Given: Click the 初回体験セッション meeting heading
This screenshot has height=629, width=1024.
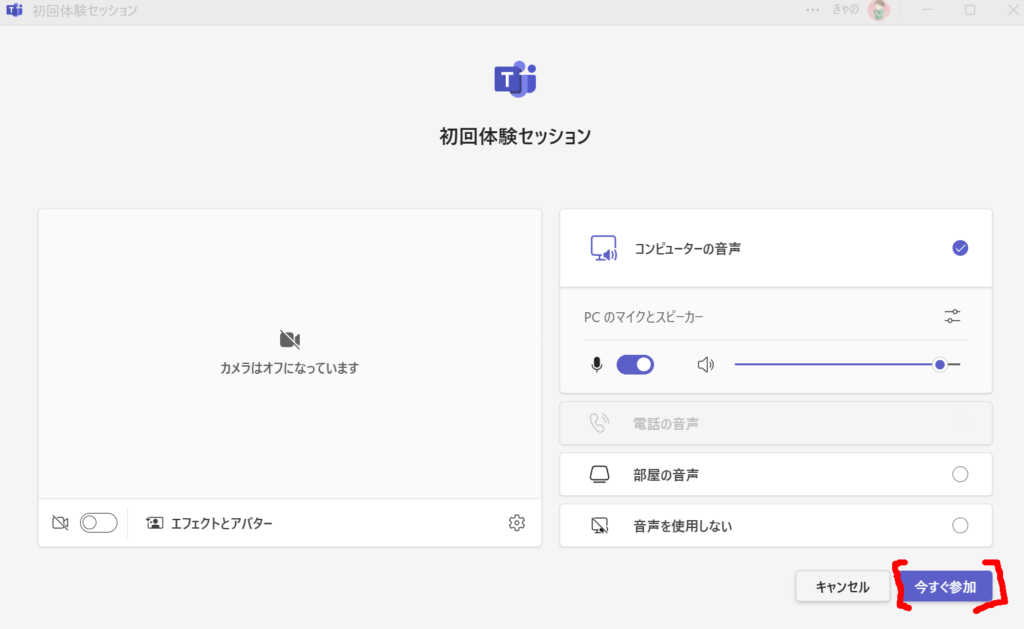Looking at the screenshot, I should [515, 136].
